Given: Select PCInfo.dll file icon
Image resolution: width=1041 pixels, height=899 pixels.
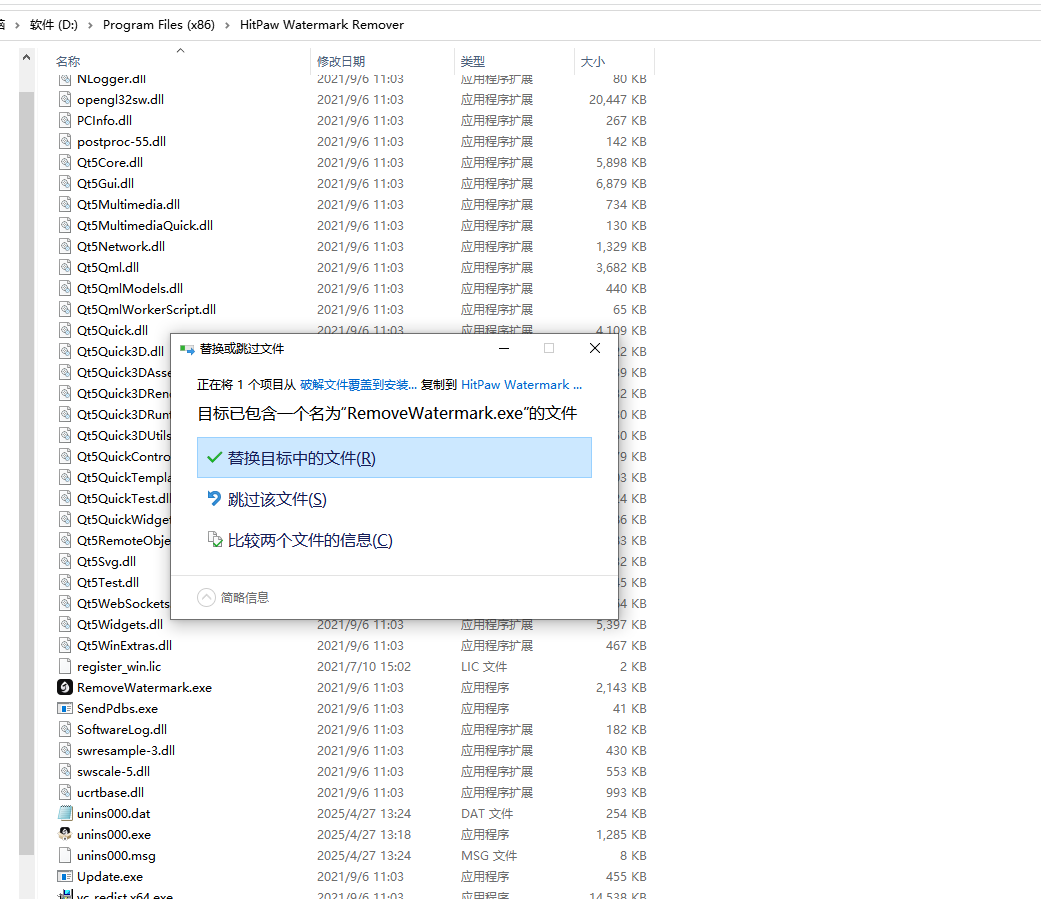Looking at the screenshot, I should [x=64, y=120].
